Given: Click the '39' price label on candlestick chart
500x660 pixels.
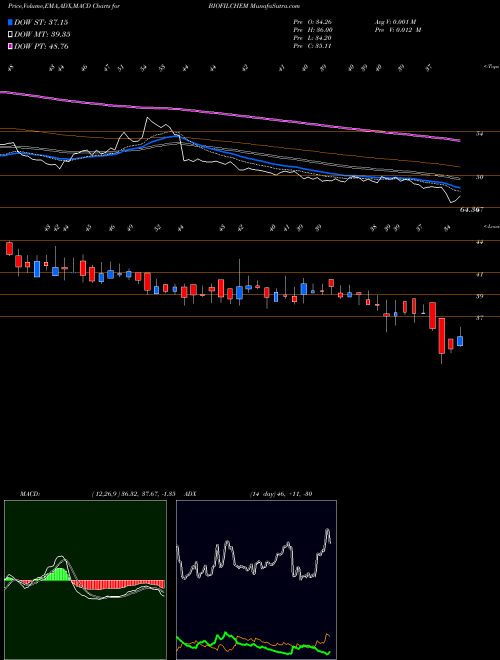Looking at the screenshot, I should [x=479, y=296].
